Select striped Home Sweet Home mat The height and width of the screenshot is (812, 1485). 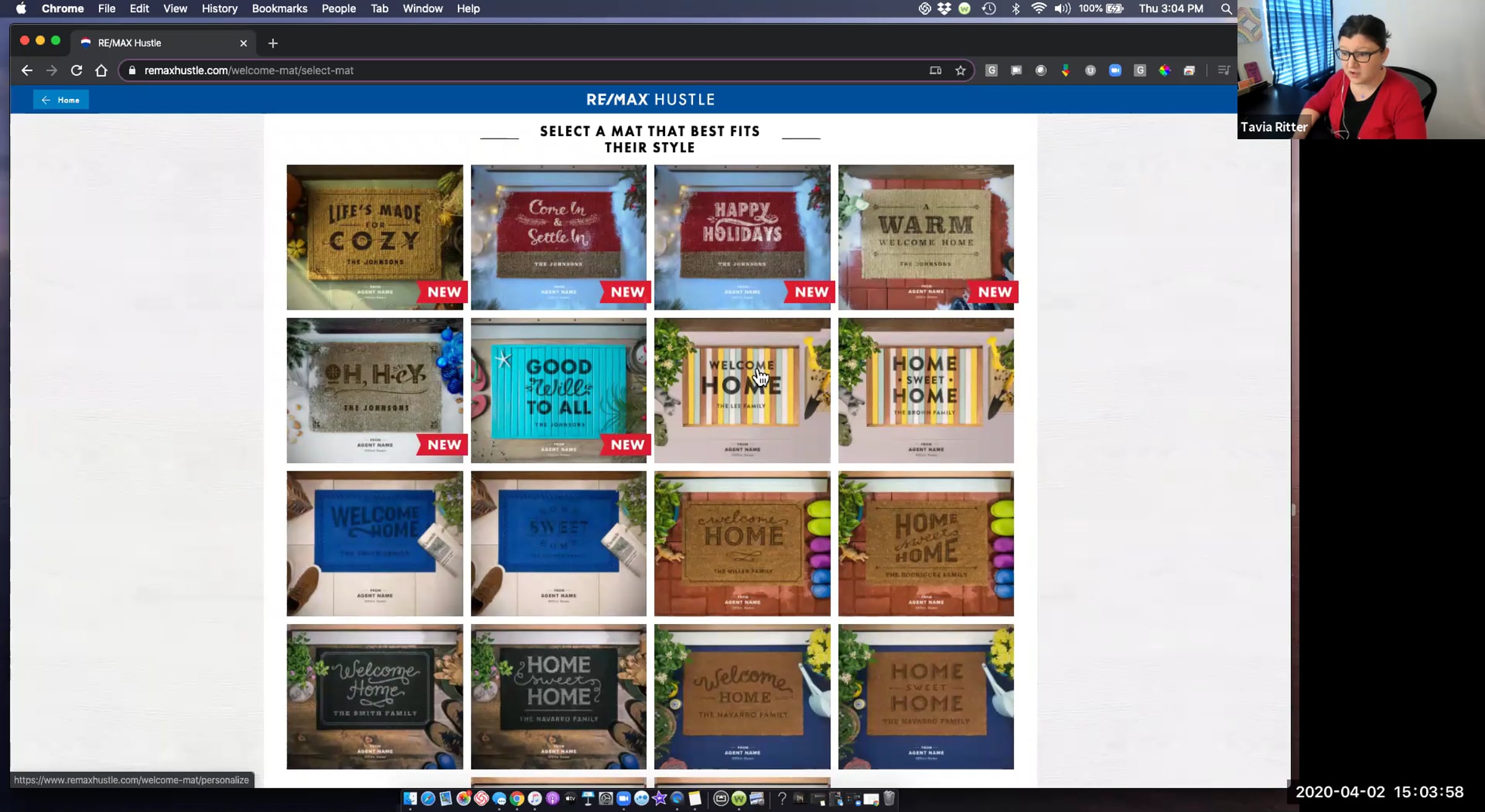tap(926, 390)
